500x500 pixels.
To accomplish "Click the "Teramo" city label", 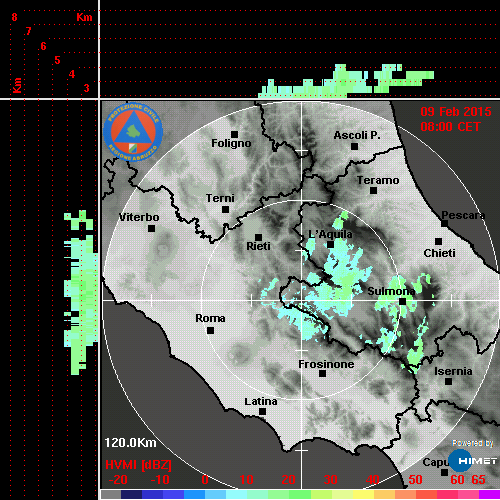I will [378, 180].
